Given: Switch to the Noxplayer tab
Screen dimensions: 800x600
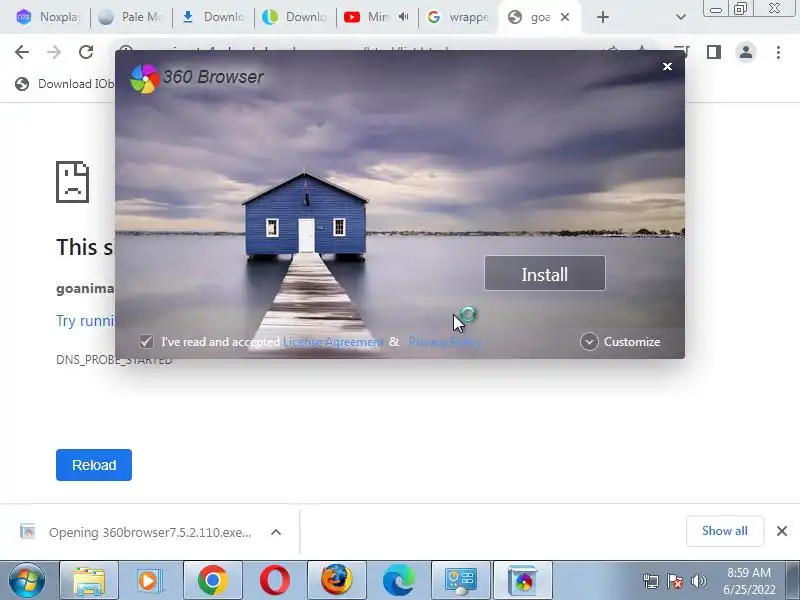Looking at the screenshot, I should tap(47, 17).
